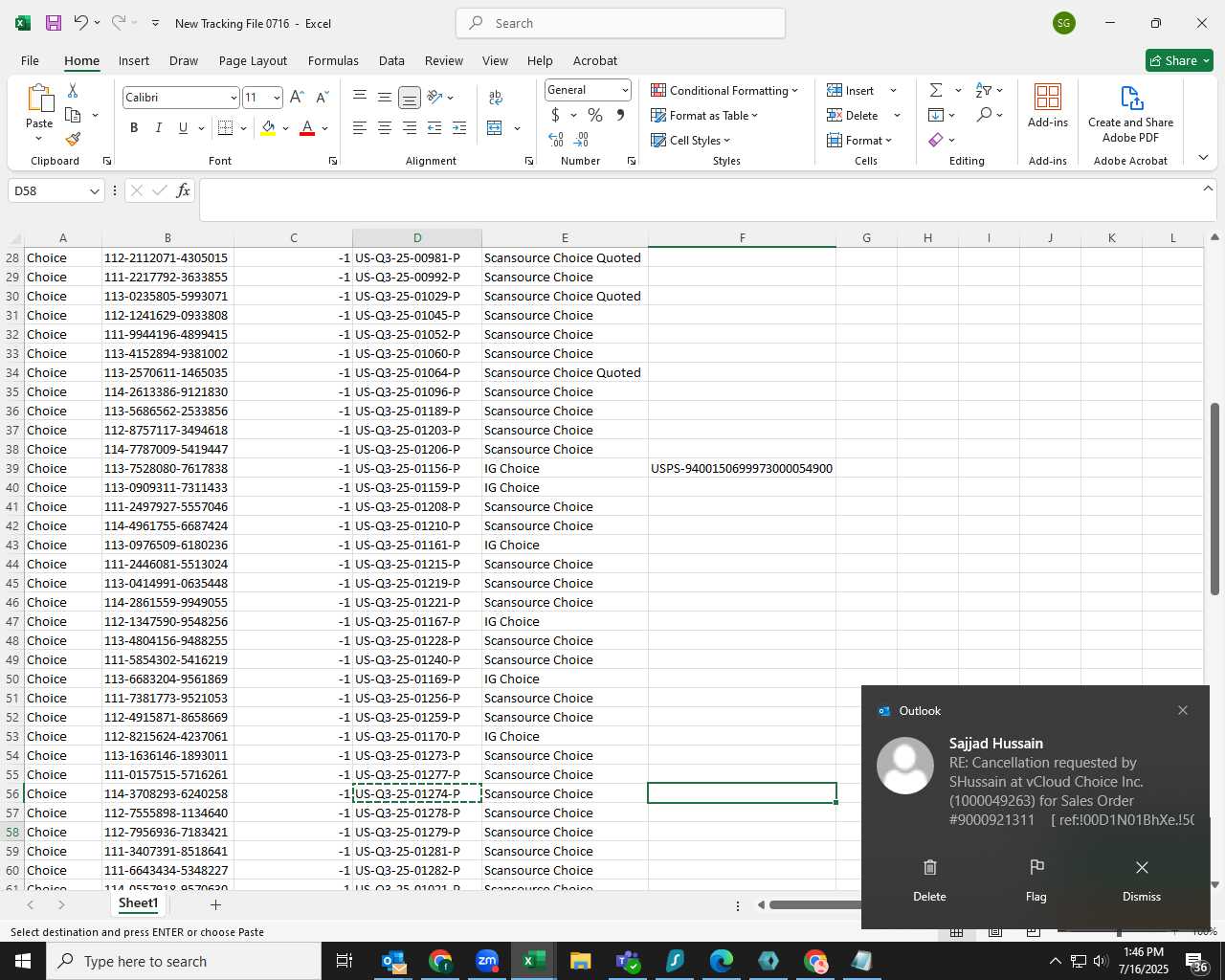Collapse the ribbon with chevron
Viewport: 1225px width, 980px height.
tap(1203, 157)
